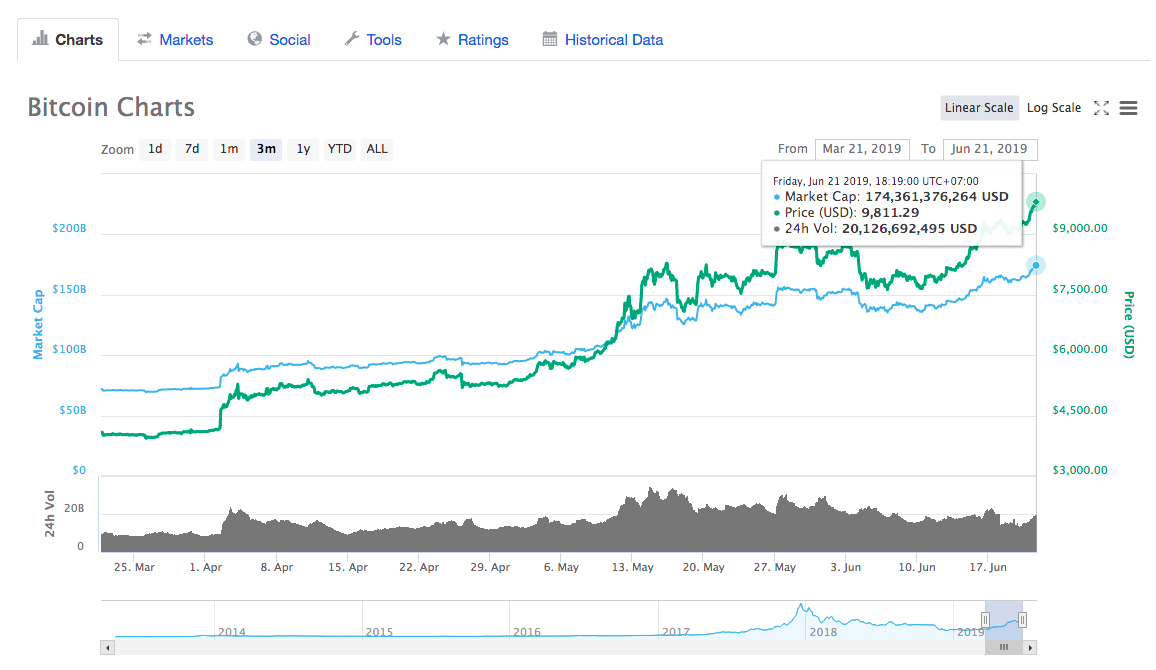This screenshot has width=1156, height=670.
Task: Switch chart to Log Scale
Action: 1054,108
